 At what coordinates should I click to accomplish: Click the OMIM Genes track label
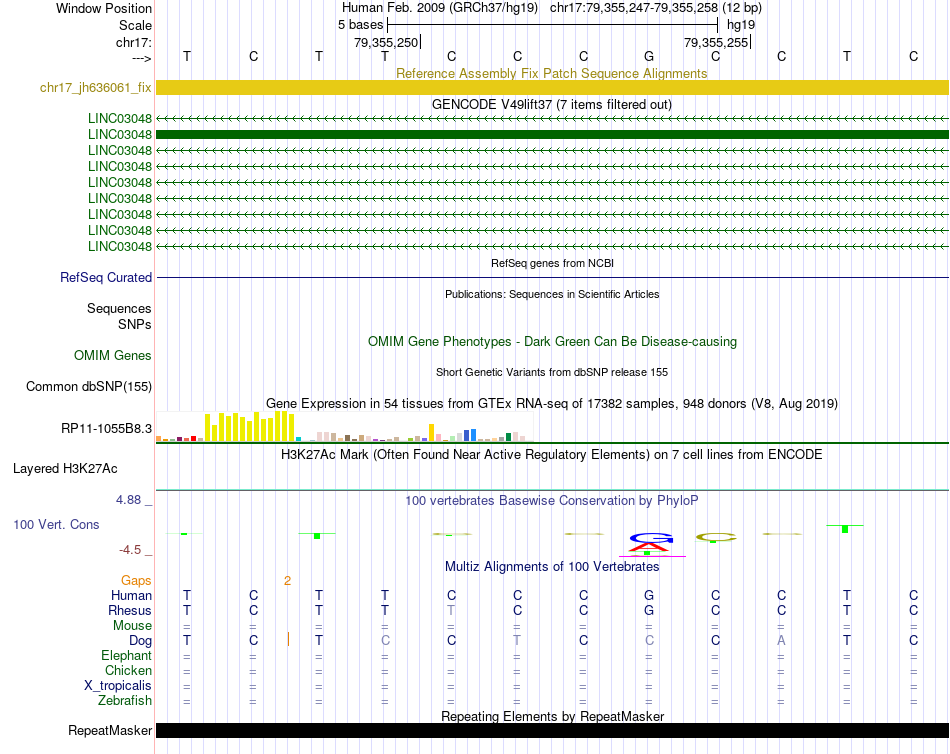coord(112,355)
